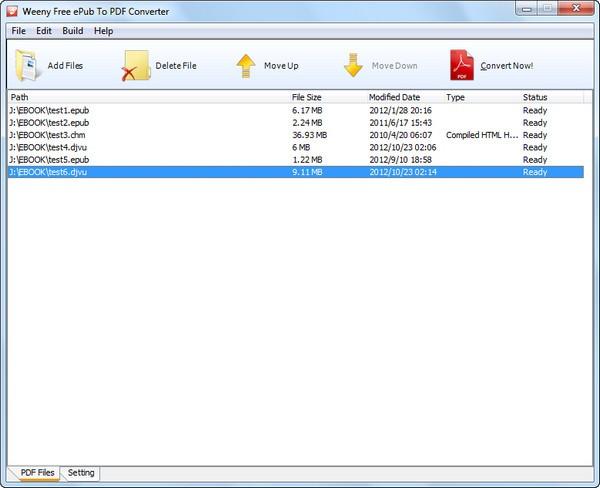This screenshot has width=600, height=488.
Task: Maximize the converter window
Action: 549,10
